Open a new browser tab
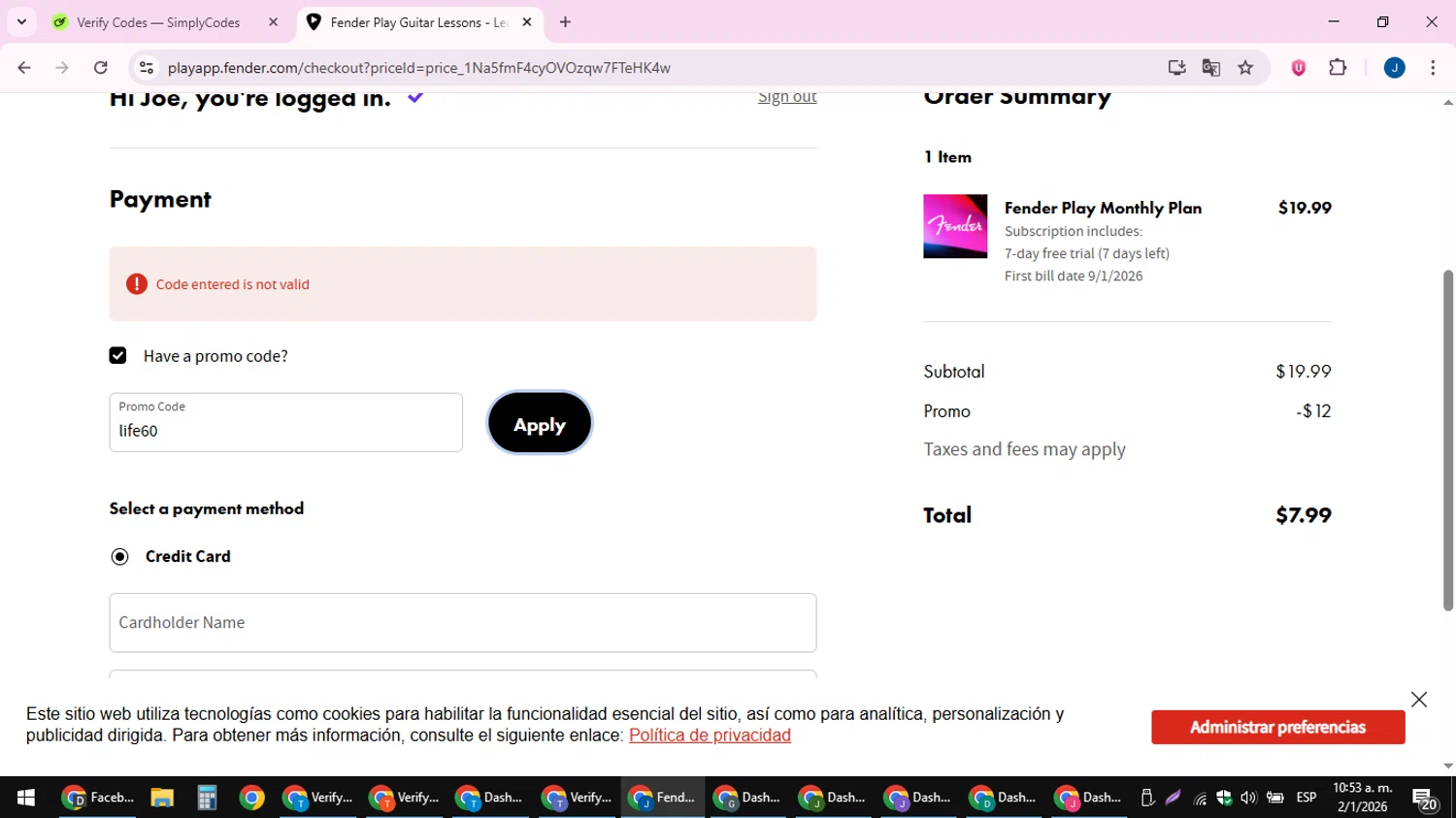1456x818 pixels. coord(565,22)
